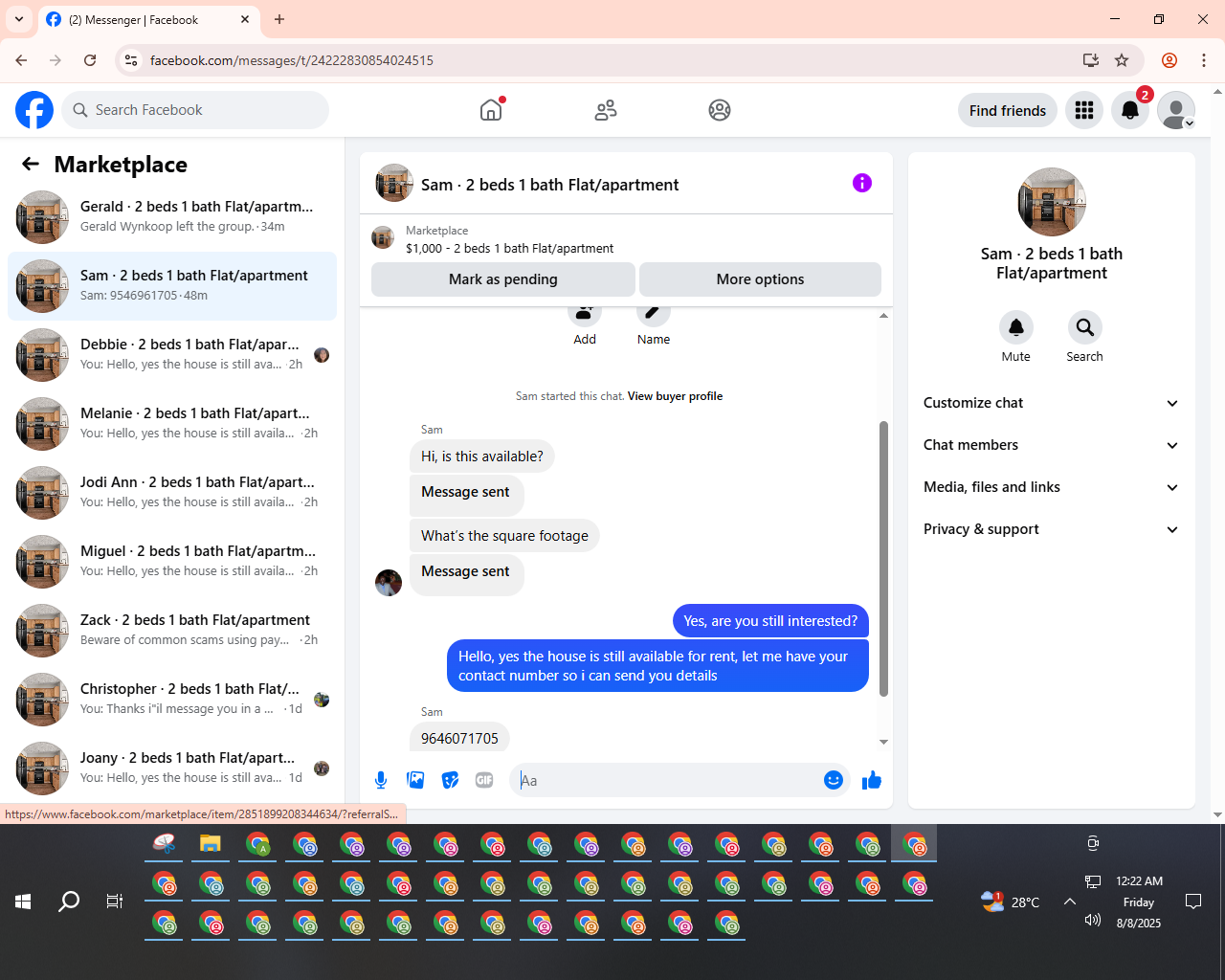This screenshot has width=1225, height=980.
Task: View site information icon in address bar
Action: (131, 60)
